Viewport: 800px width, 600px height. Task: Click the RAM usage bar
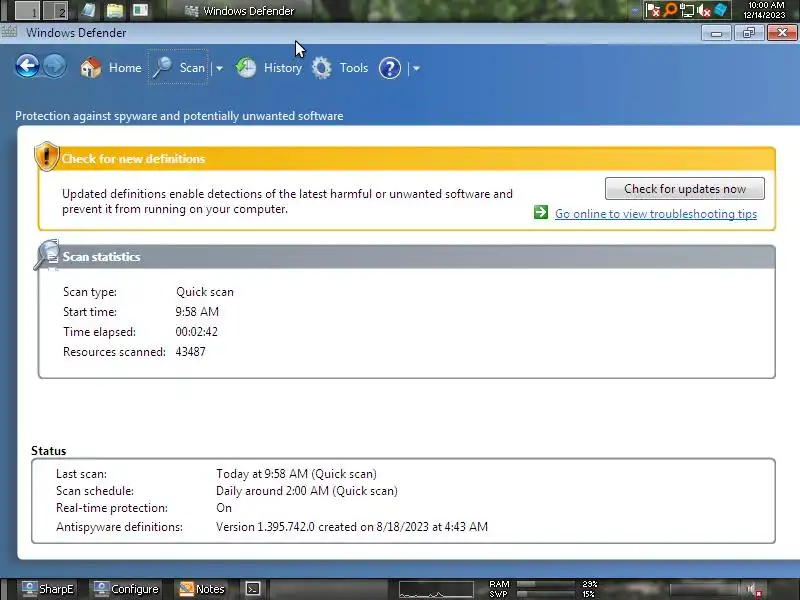(x=547, y=584)
